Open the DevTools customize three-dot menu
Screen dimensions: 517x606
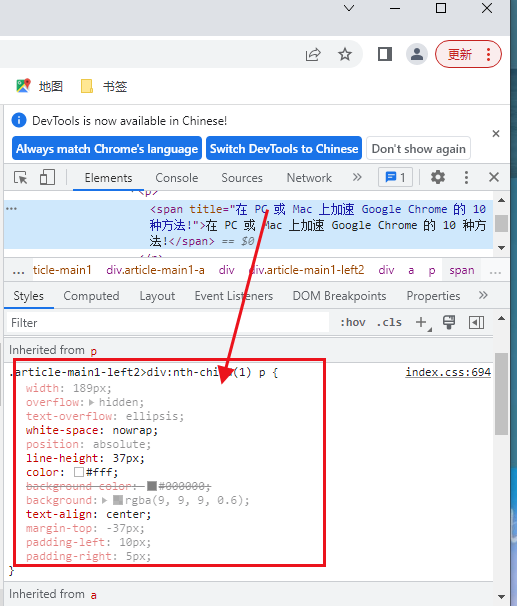[x=466, y=177]
